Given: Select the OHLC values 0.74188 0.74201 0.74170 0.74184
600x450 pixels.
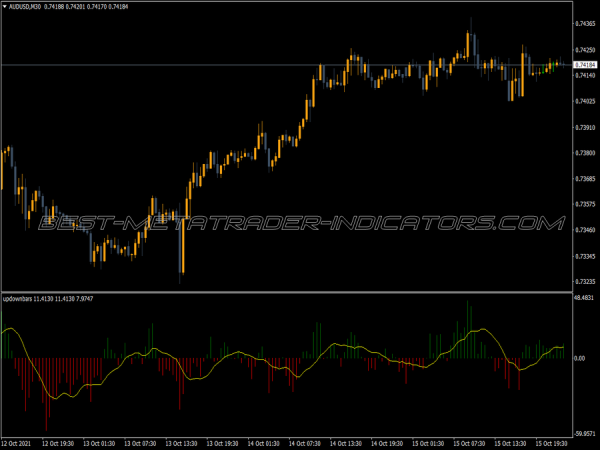Looking at the screenshot, I should tap(86, 7).
